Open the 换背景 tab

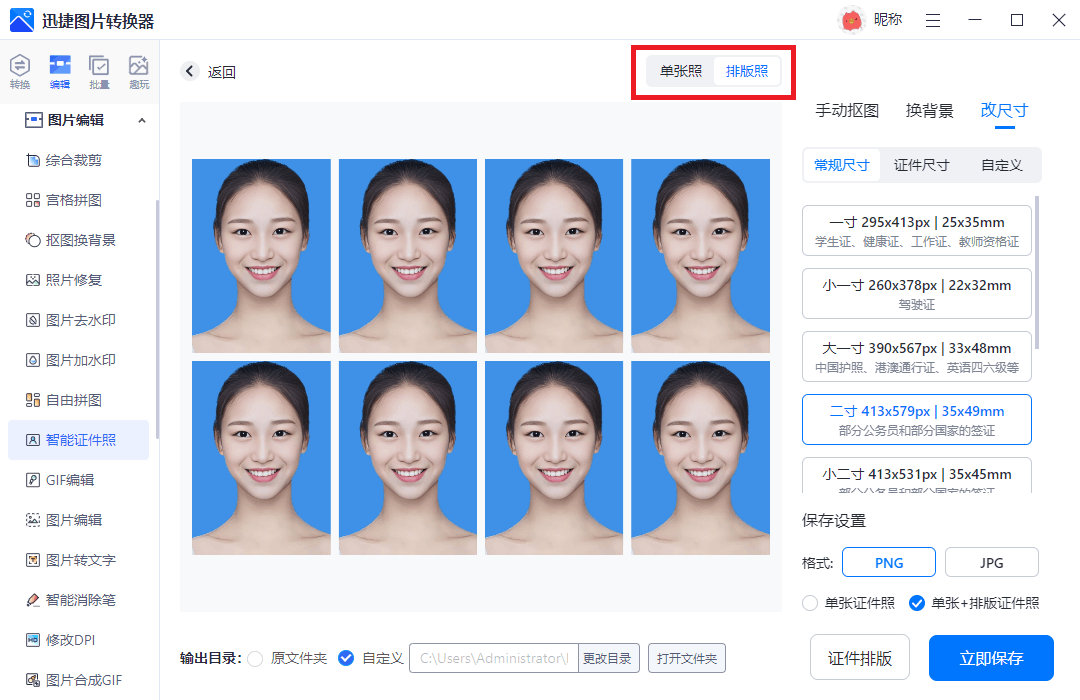[x=929, y=110]
